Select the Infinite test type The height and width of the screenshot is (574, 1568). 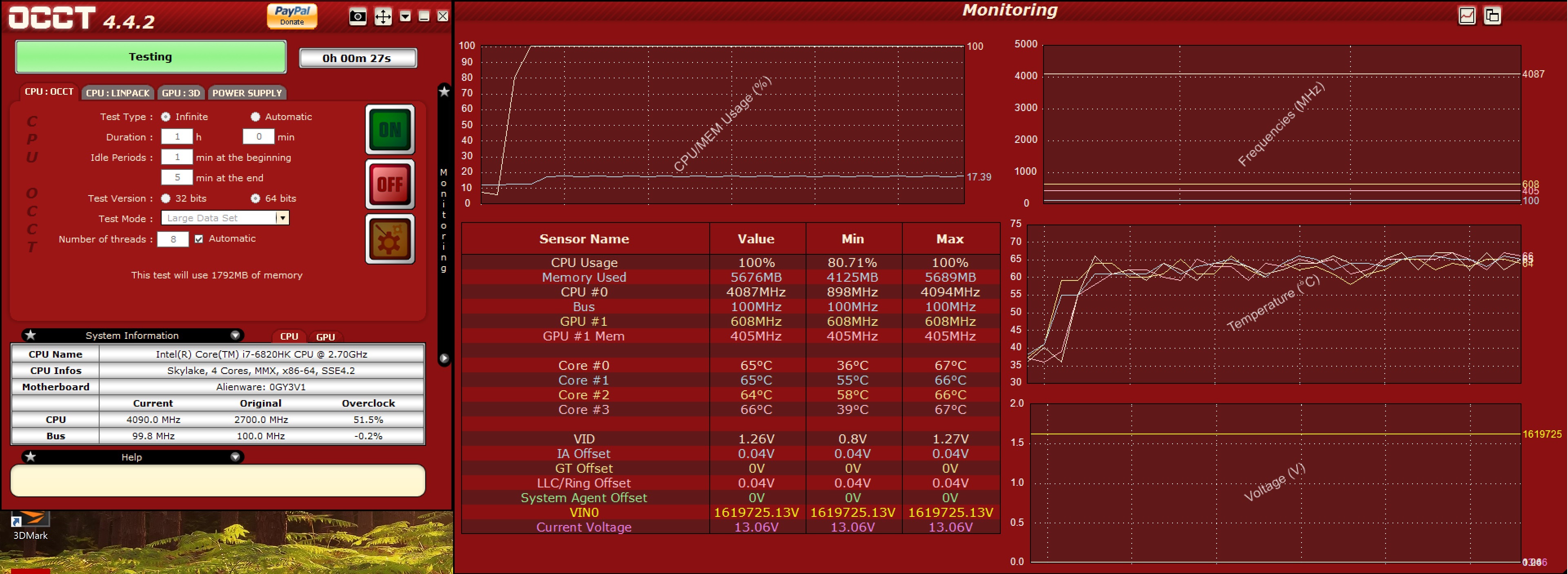[166, 116]
